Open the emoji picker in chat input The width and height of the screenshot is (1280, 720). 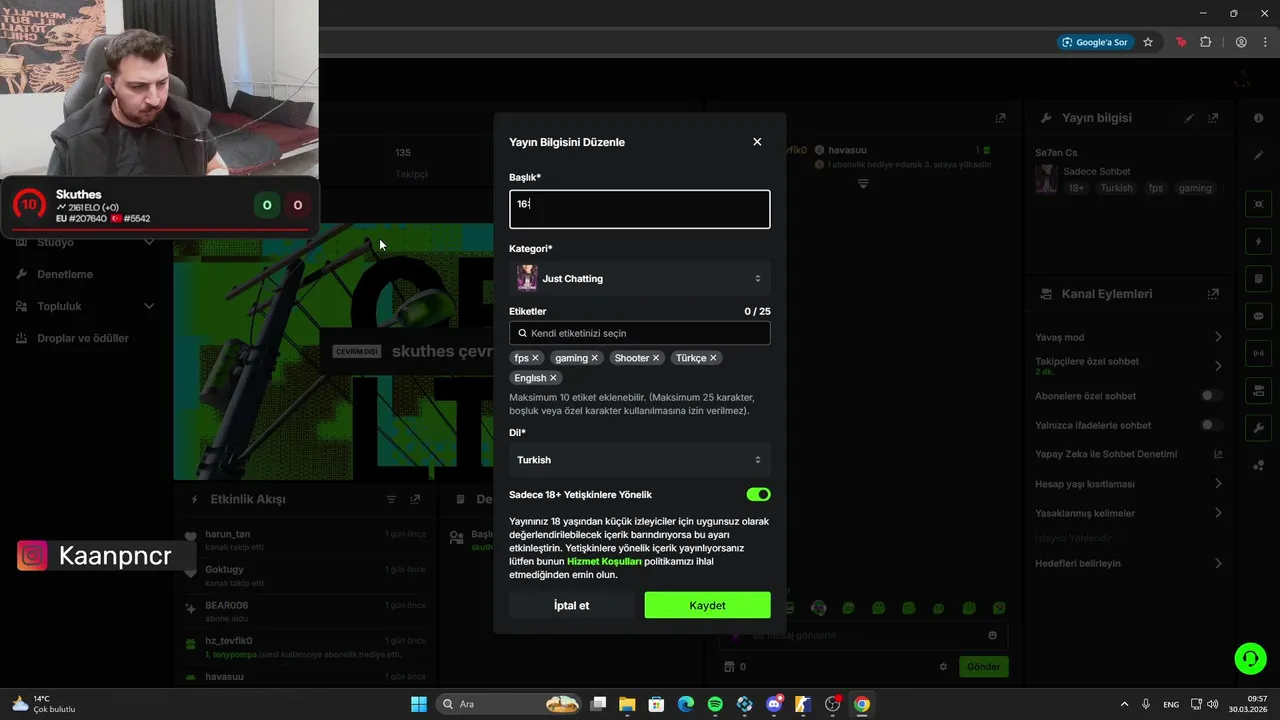pyautogui.click(x=992, y=635)
